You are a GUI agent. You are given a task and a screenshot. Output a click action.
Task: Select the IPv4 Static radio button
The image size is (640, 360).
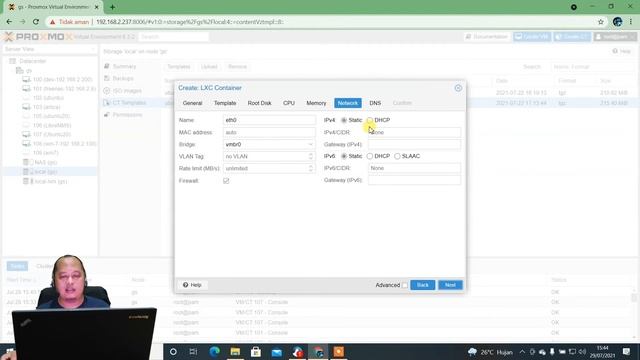tap(344, 120)
